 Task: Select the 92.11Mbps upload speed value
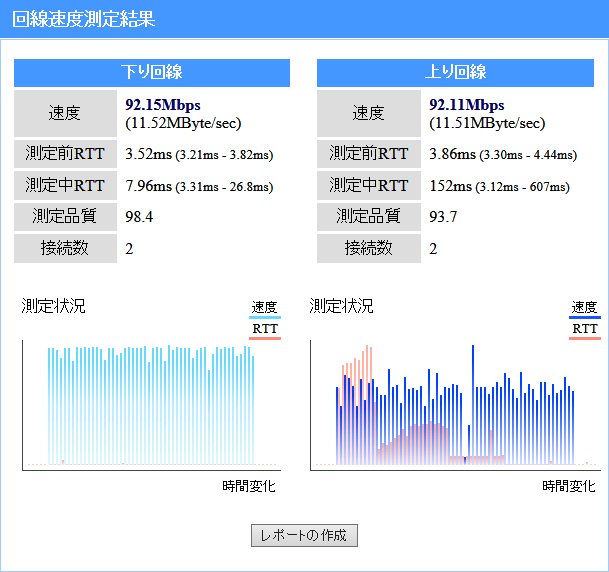coord(466,105)
